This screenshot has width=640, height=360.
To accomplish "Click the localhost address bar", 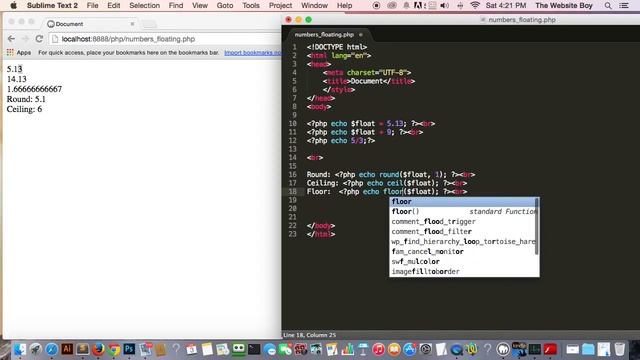I will pyautogui.click(x=165, y=39).
